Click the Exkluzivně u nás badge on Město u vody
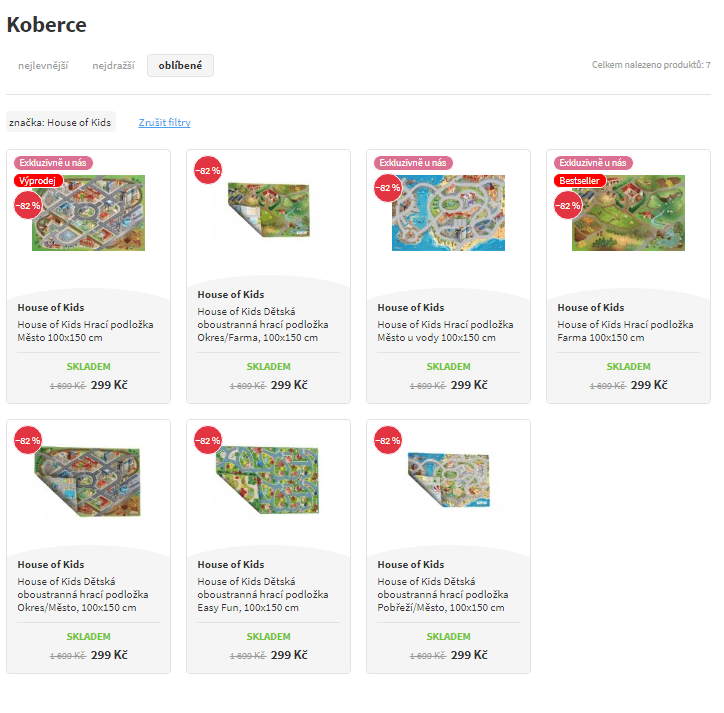This screenshot has width=724, height=713. coord(413,163)
